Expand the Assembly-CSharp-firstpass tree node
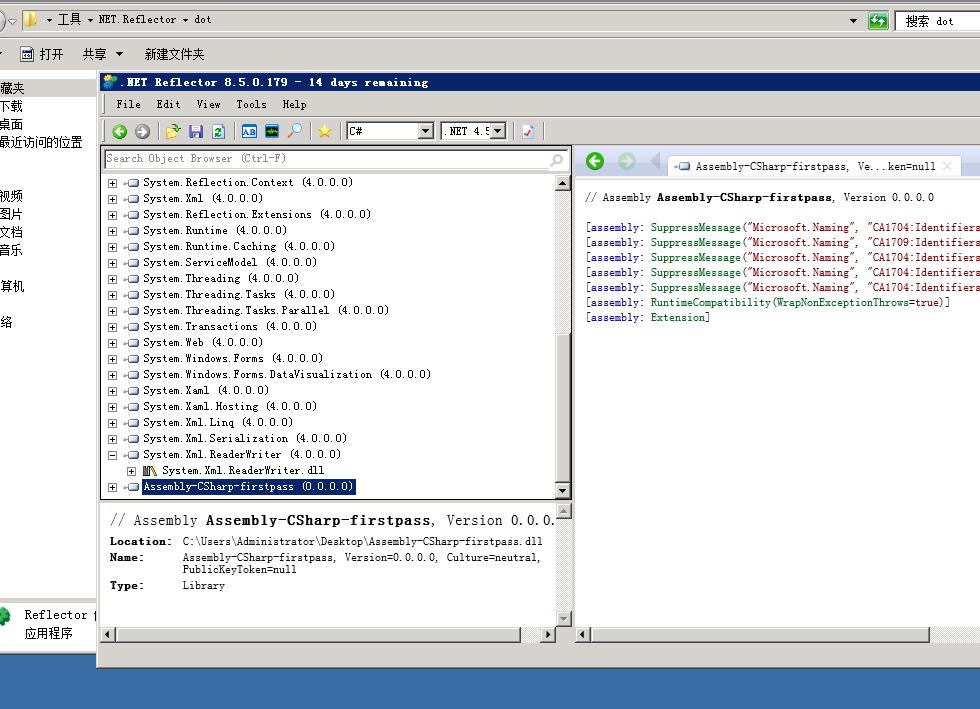 [x=113, y=487]
